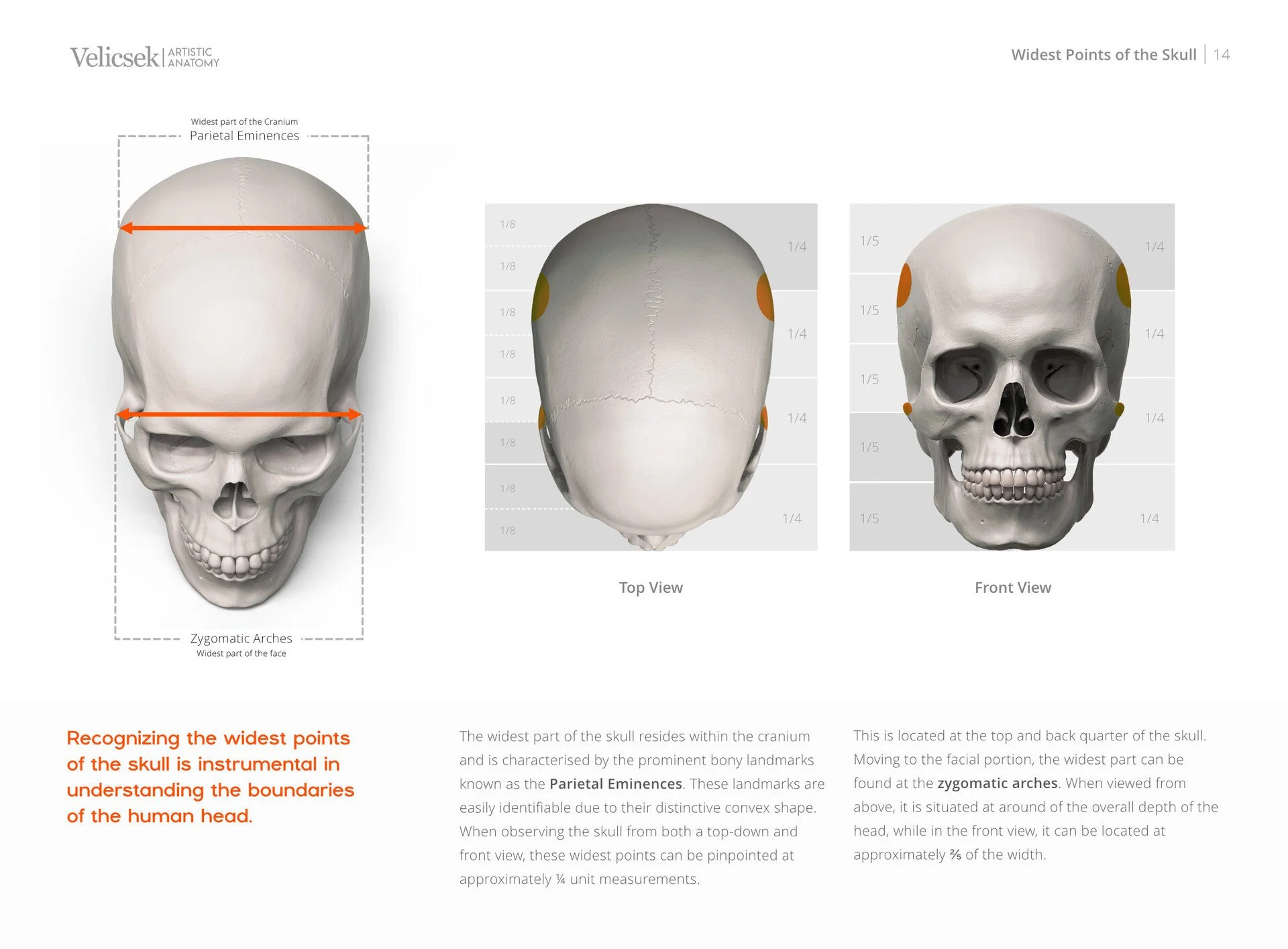Select the orange arrow across the Parietal Eminences
Screen dimensions: 1288x949
[x=241, y=228]
